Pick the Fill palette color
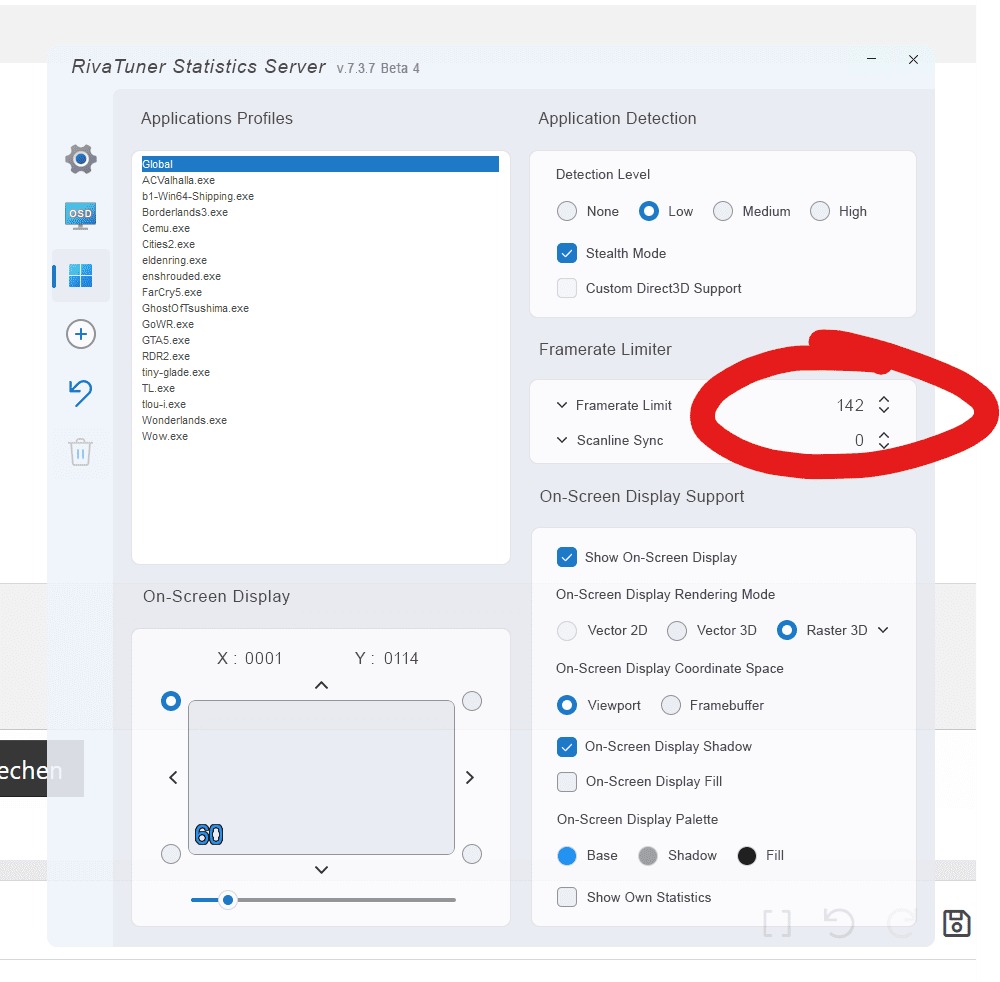Viewport: 1000px width, 982px height. (x=746, y=856)
